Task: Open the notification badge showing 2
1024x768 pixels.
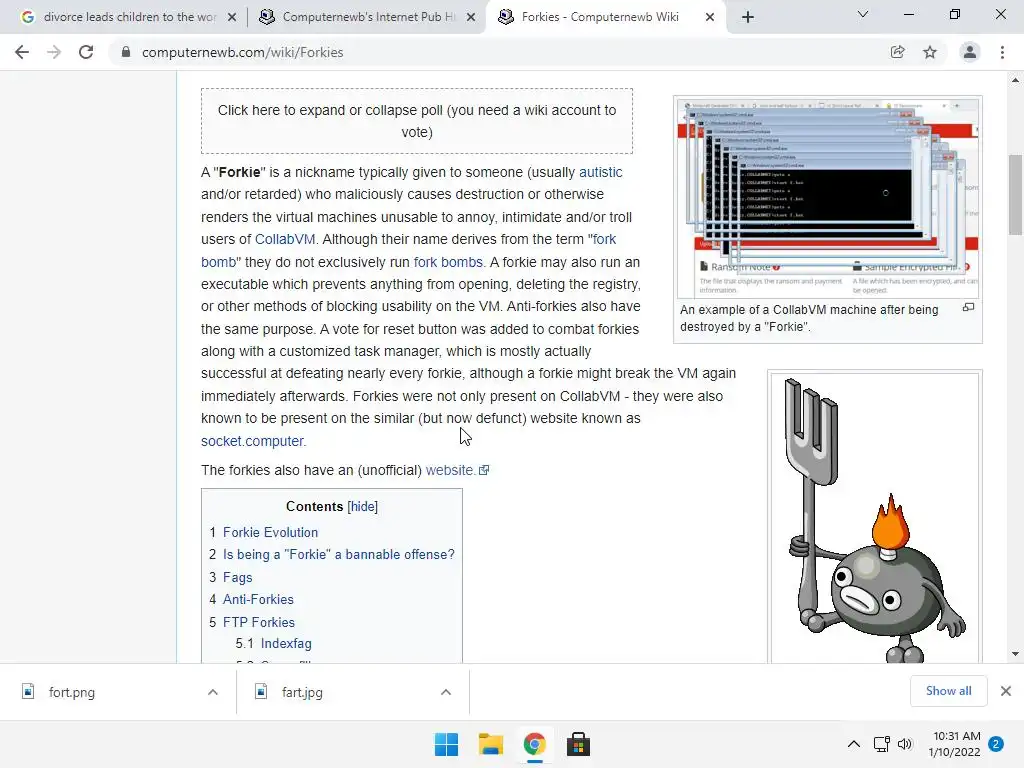Action: (996, 744)
